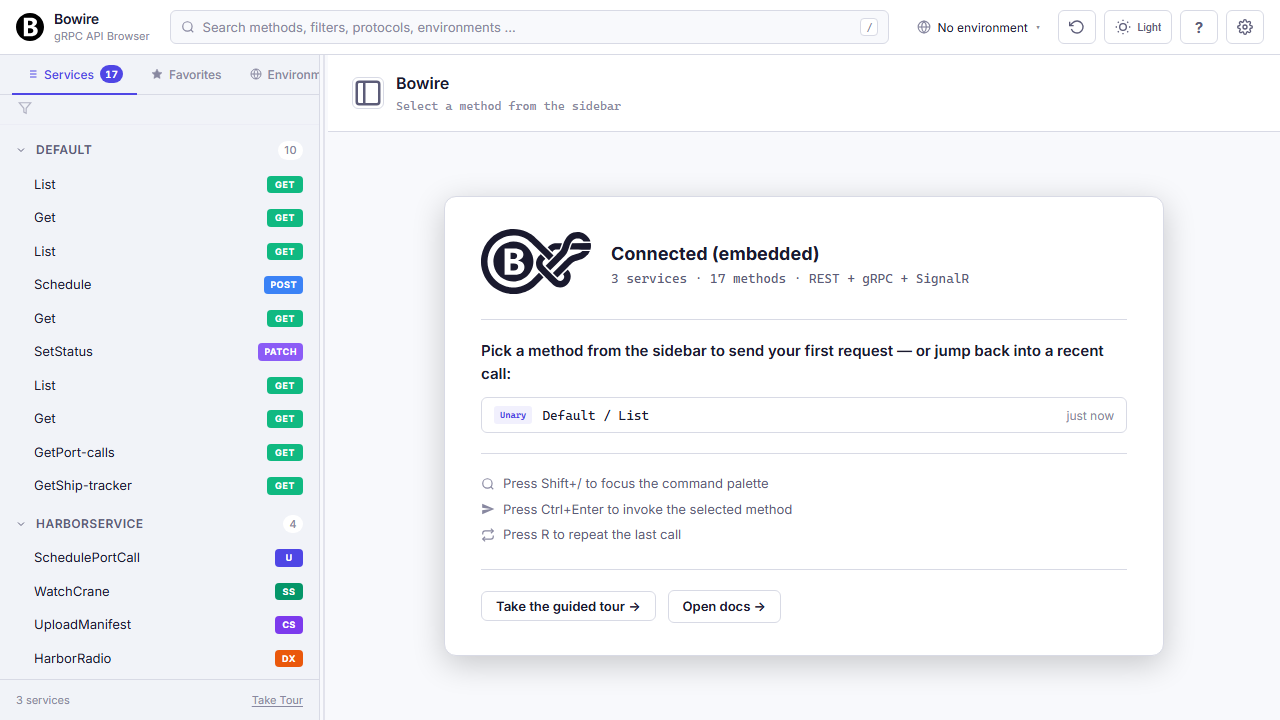Click the funnel filter icon in sidebar
This screenshot has height=720, width=1280.
(25, 108)
